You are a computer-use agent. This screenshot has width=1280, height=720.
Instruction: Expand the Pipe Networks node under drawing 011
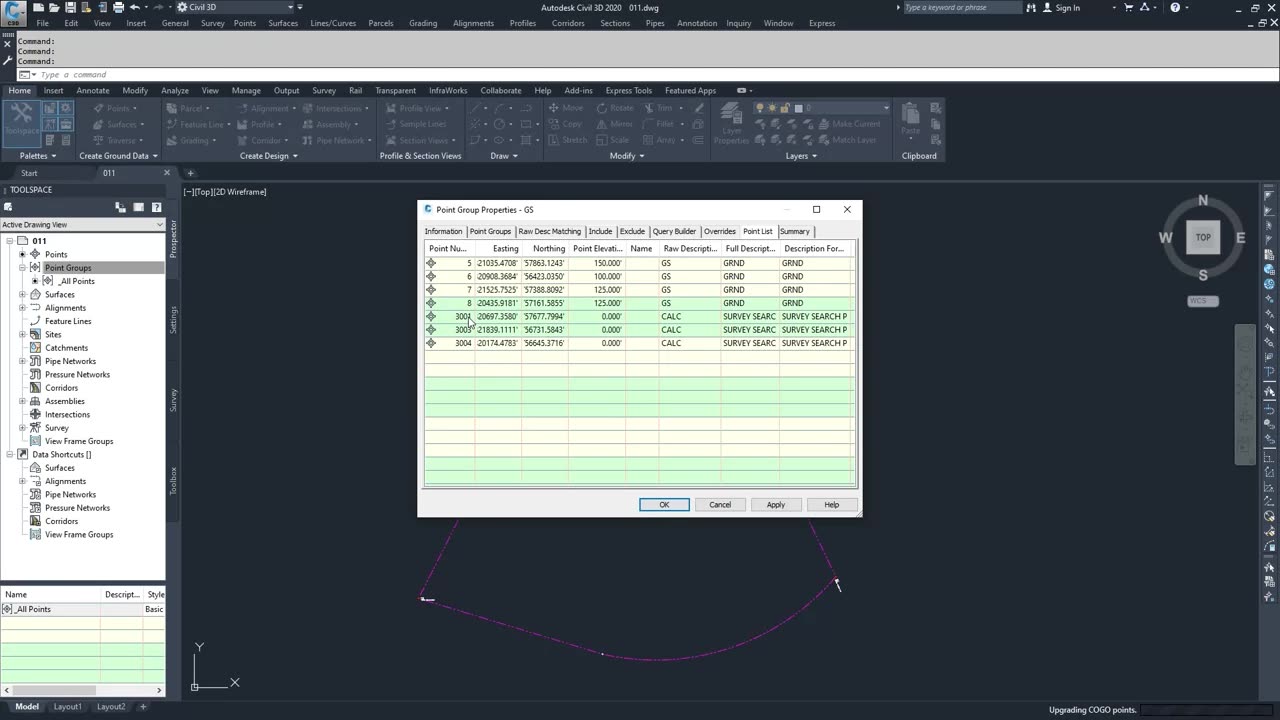[22, 361]
